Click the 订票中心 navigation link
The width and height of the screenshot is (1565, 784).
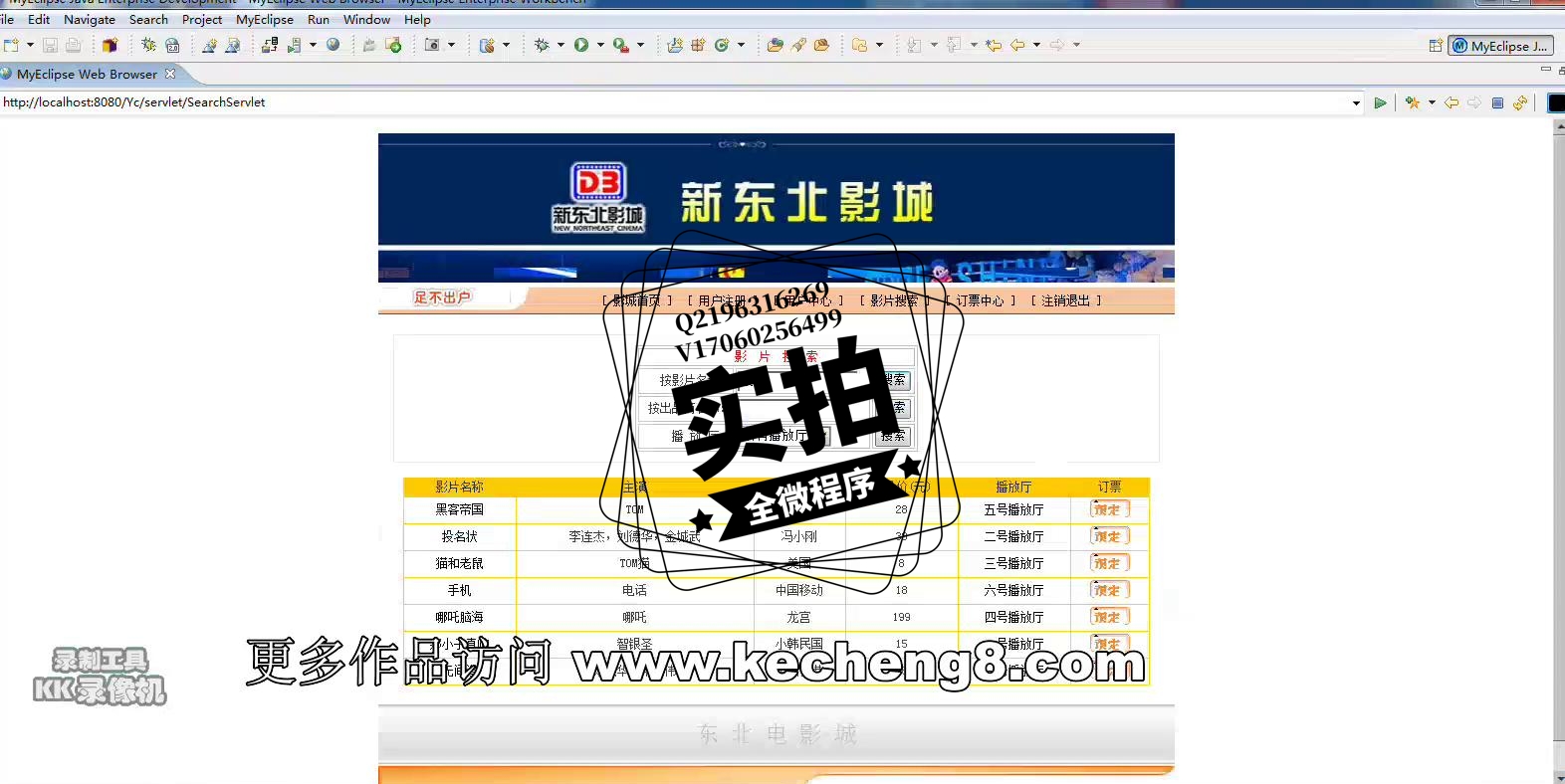(980, 300)
